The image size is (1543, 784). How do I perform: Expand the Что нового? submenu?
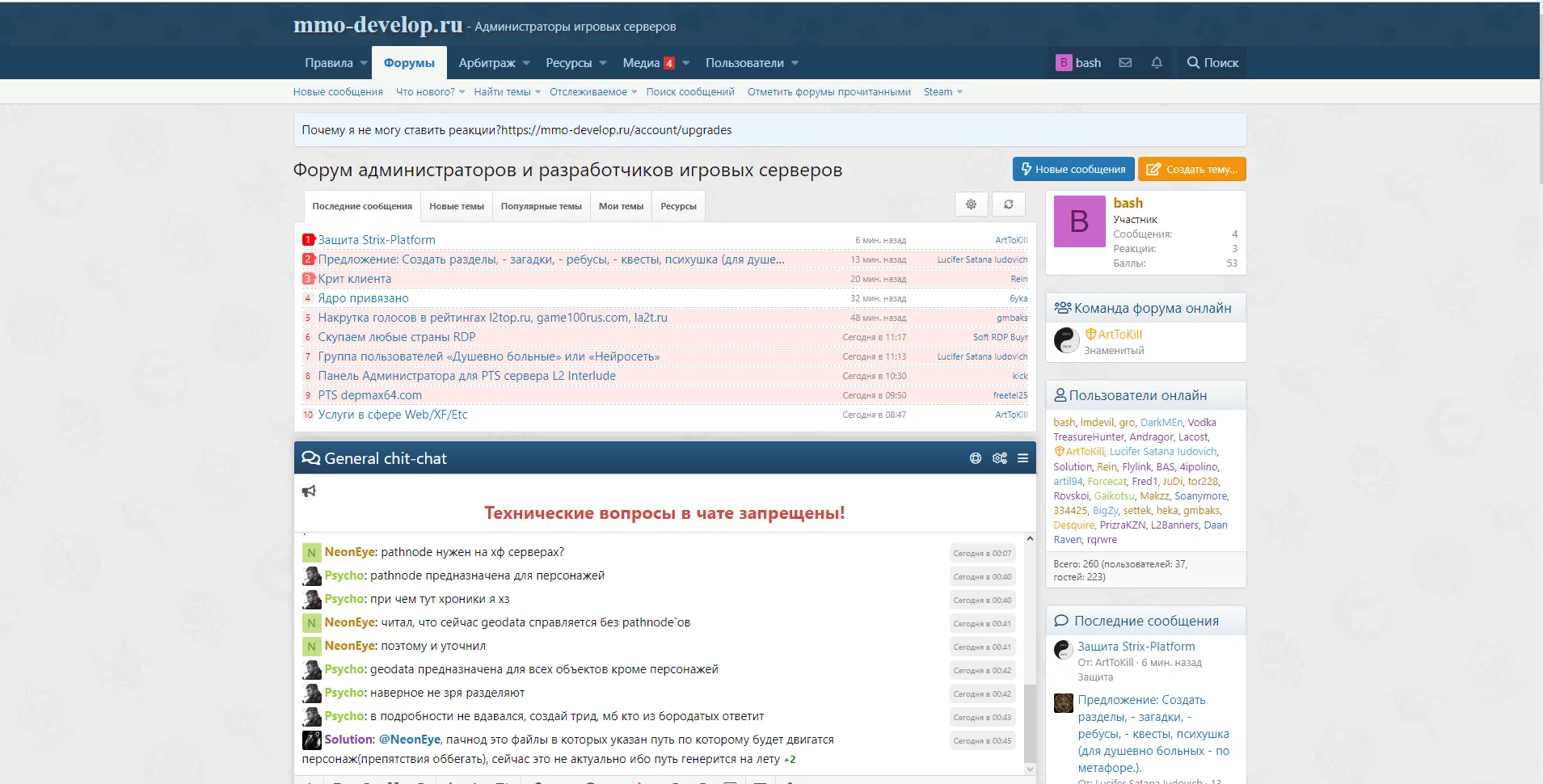tap(462, 92)
